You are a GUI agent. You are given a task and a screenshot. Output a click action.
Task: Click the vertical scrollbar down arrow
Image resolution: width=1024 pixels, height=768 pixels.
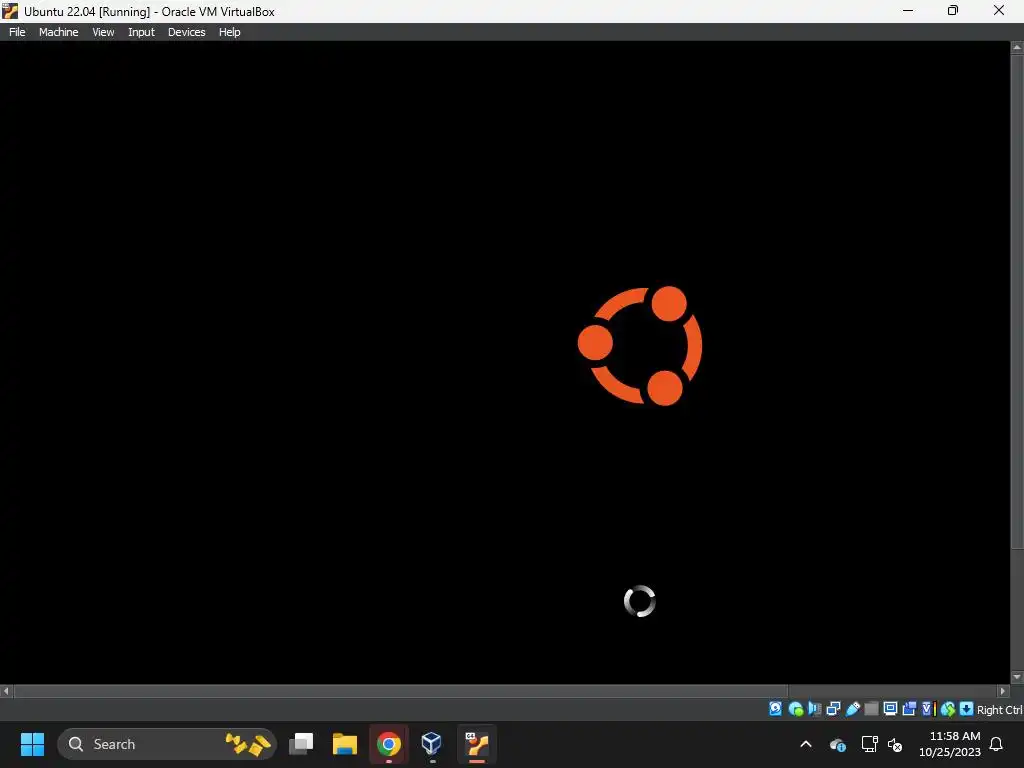(x=1017, y=677)
